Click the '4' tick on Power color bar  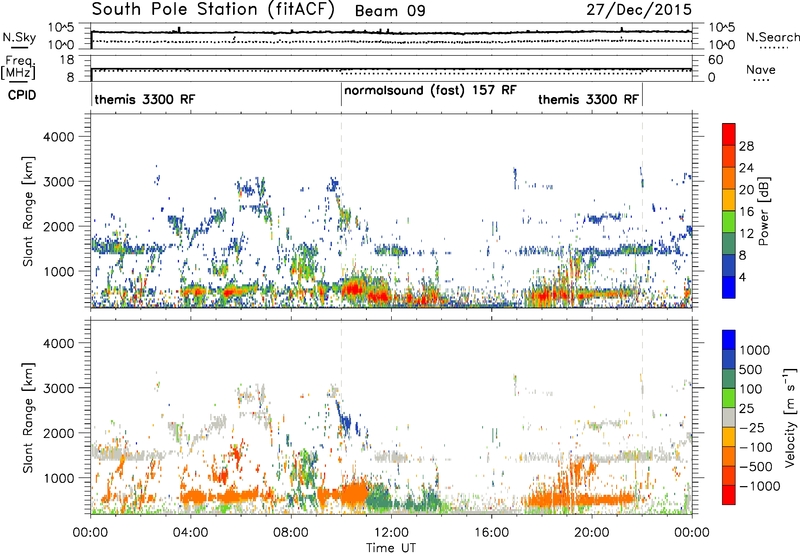[743, 277]
